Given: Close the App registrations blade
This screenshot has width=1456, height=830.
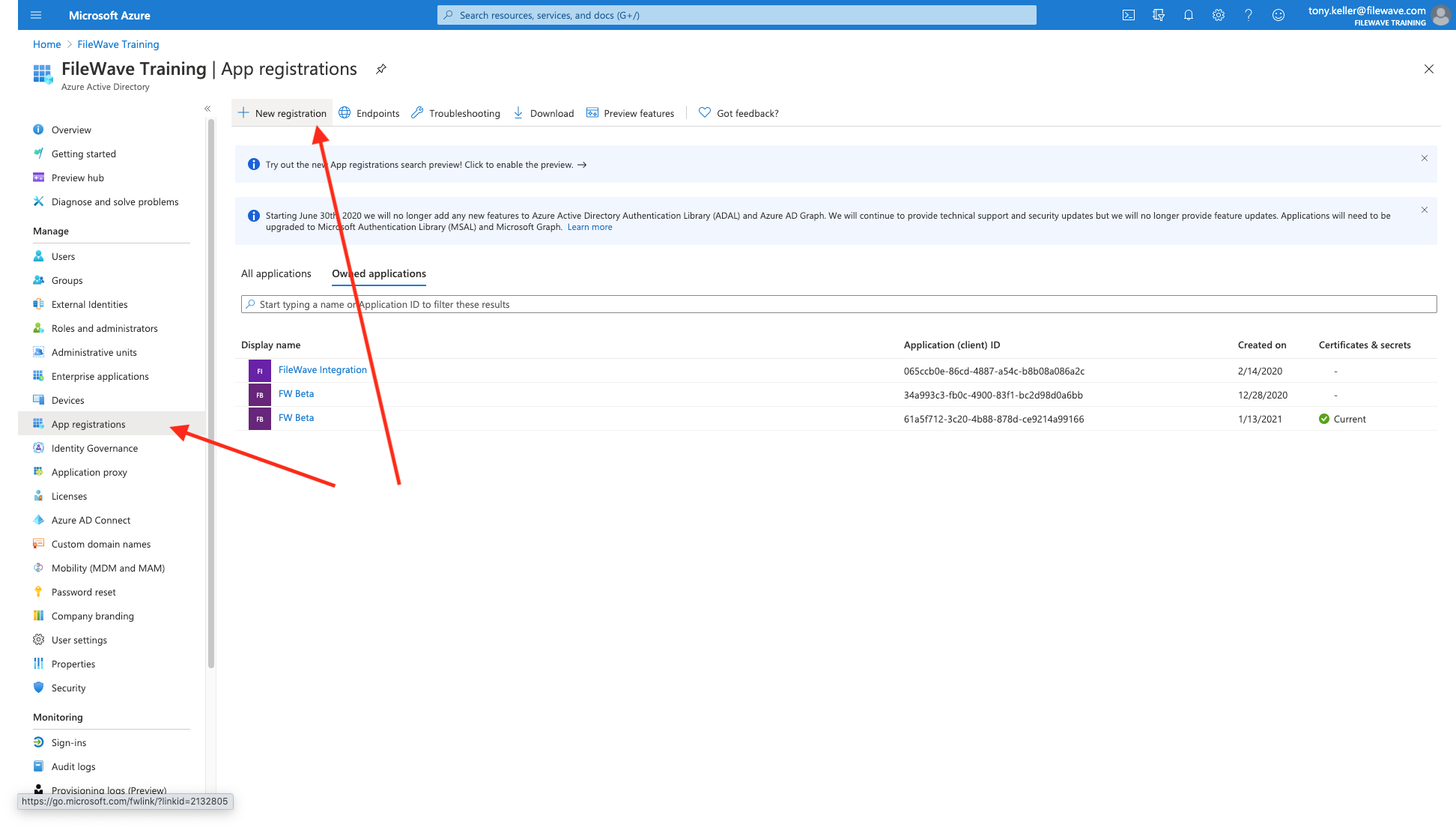Looking at the screenshot, I should [x=1429, y=69].
